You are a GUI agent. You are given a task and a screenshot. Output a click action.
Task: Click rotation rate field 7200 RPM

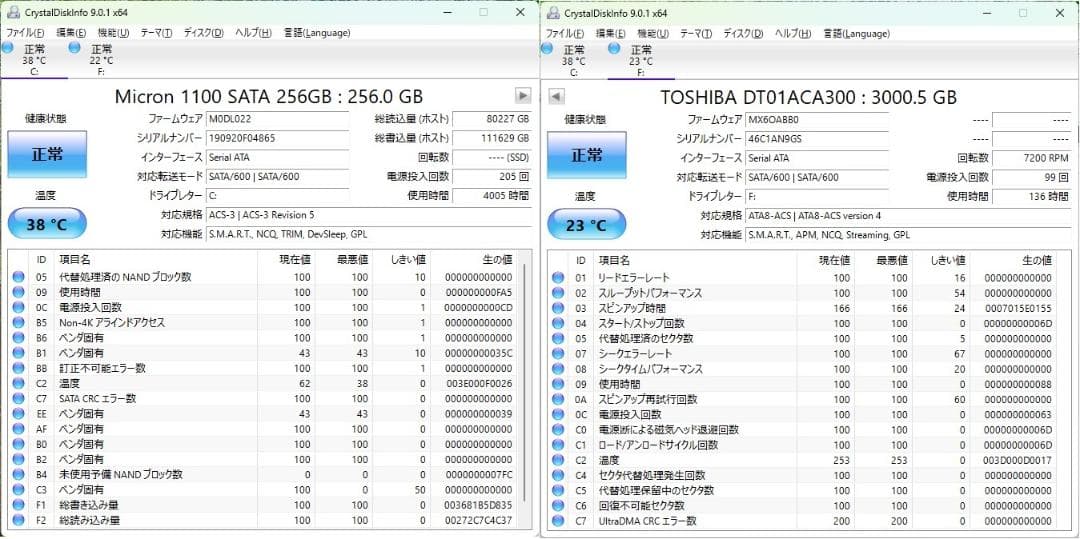[1032, 158]
